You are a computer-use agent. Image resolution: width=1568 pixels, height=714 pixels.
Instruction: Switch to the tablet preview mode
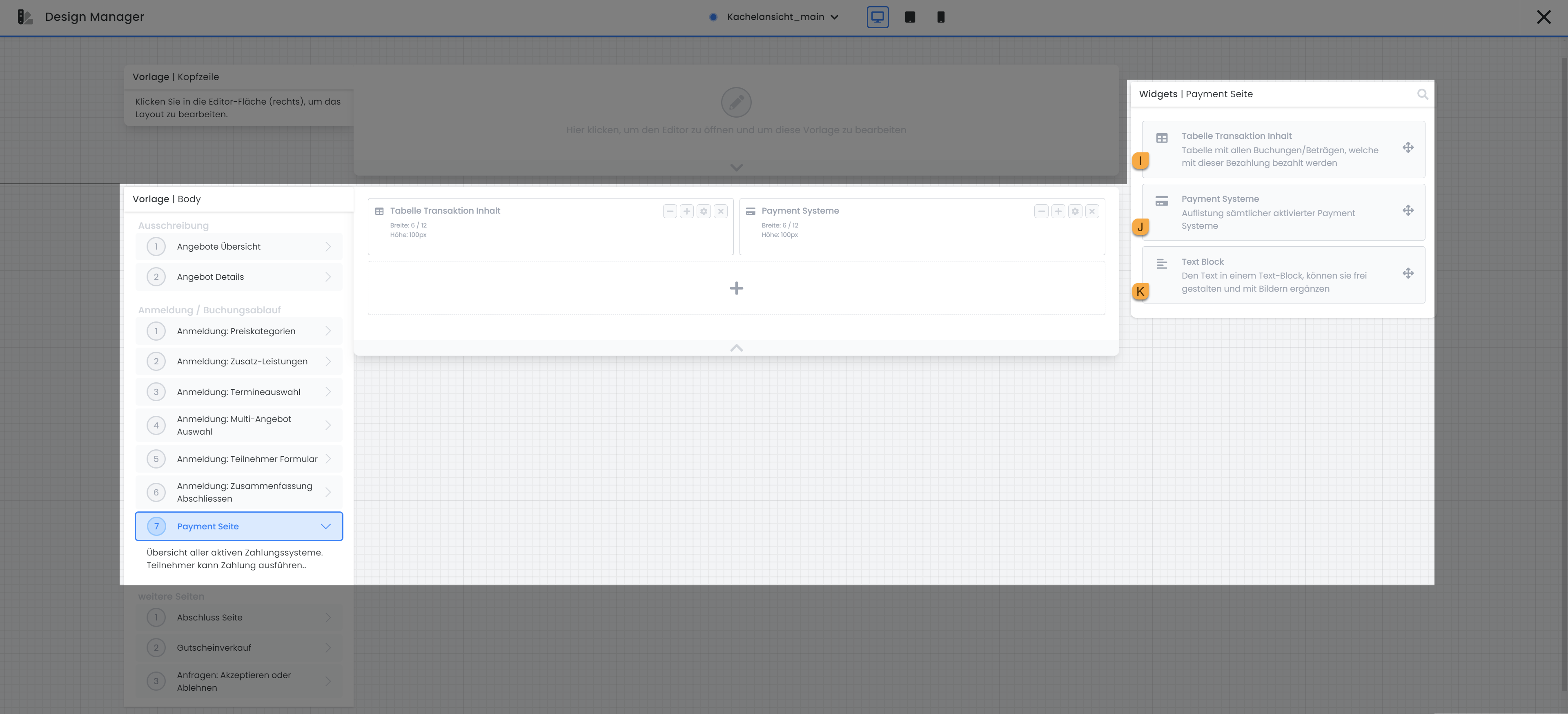click(x=909, y=17)
